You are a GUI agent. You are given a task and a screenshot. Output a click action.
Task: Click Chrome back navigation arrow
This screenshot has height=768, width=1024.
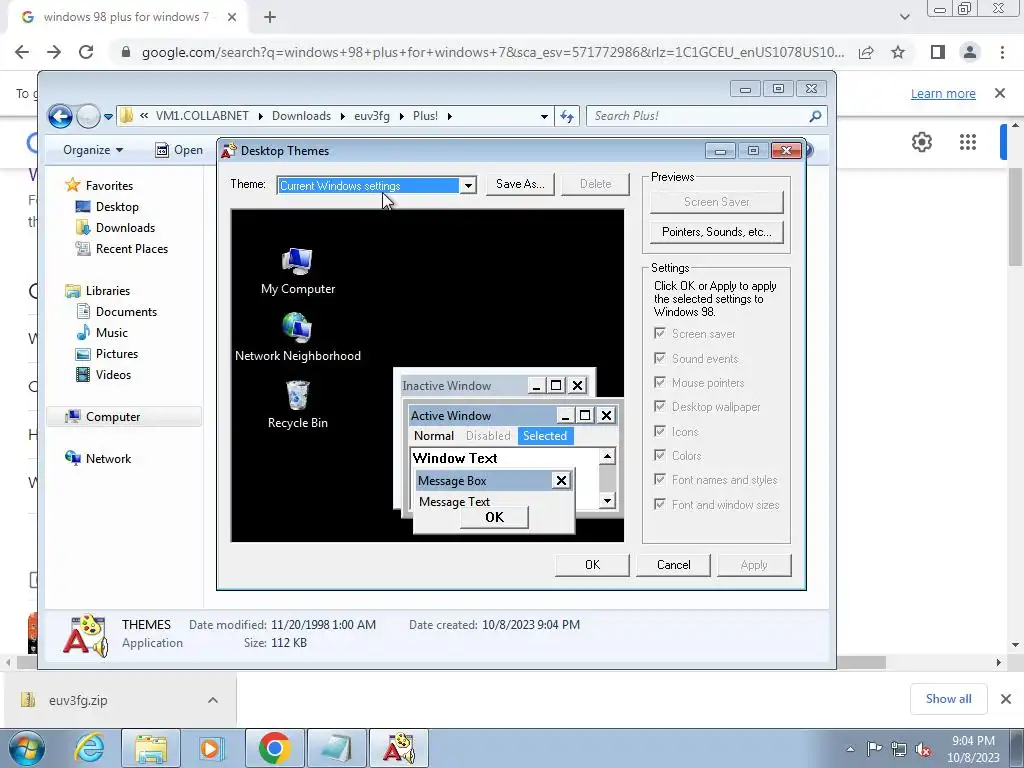[x=22, y=52]
